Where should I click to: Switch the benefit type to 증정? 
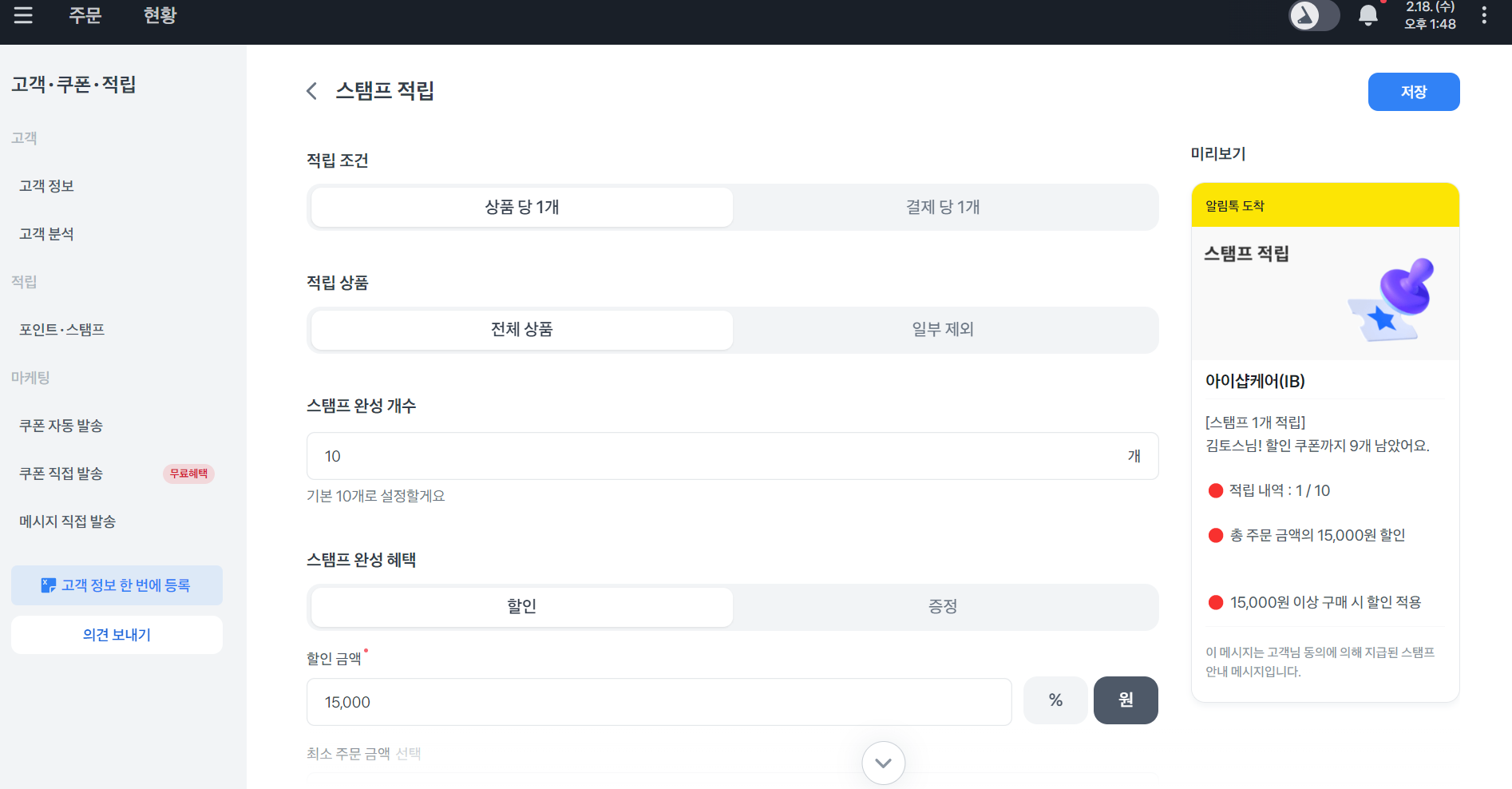[943, 607]
